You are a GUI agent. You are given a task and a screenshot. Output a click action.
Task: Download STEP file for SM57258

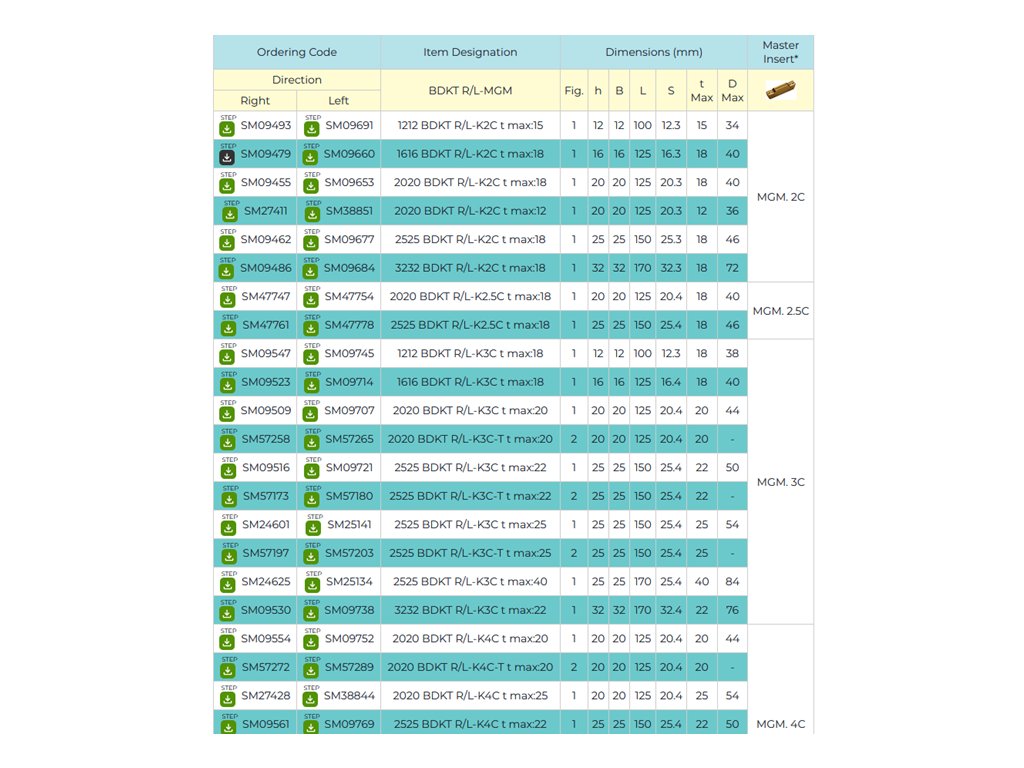point(230,440)
